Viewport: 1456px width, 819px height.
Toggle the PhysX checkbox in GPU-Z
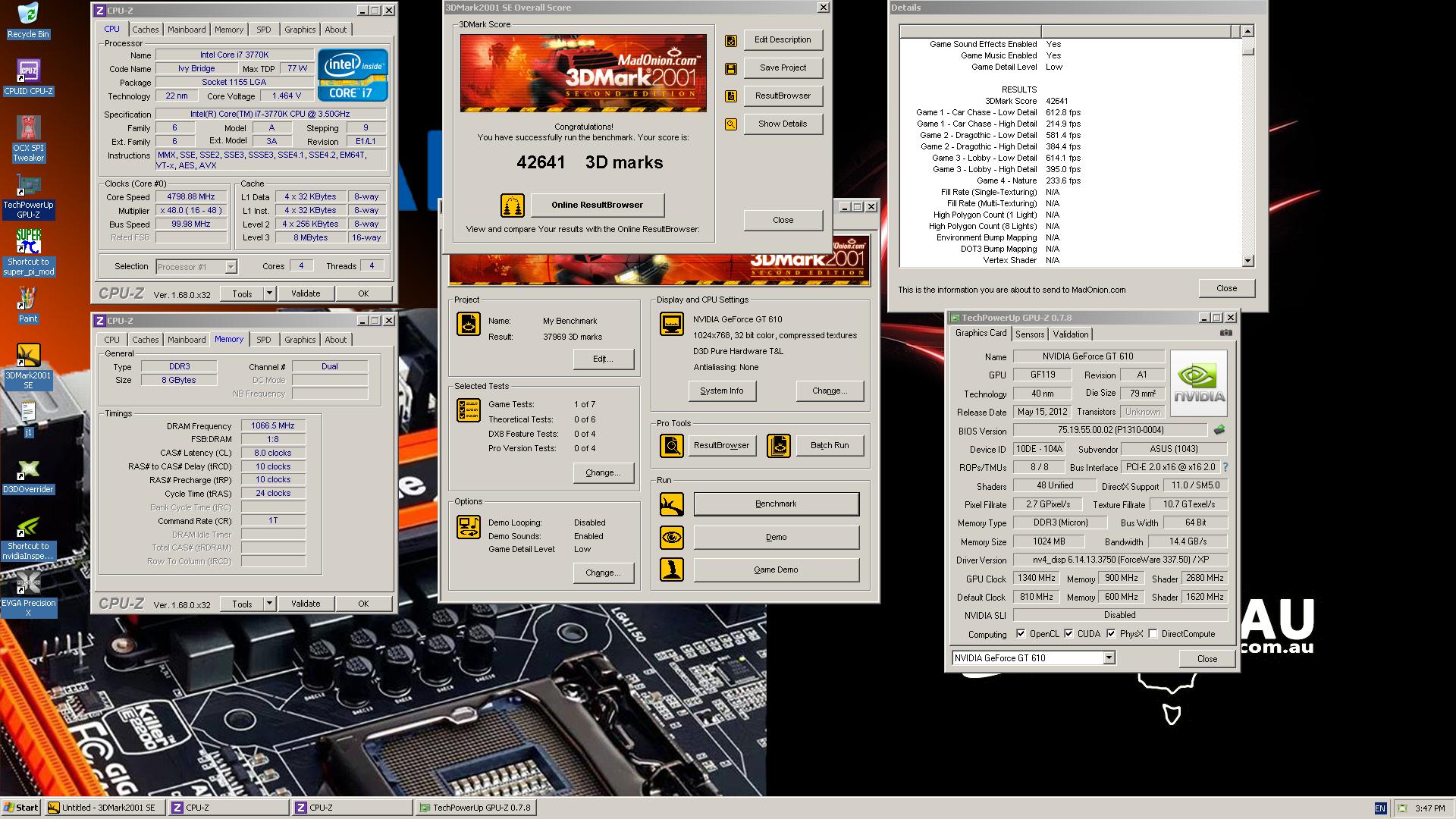point(1111,634)
